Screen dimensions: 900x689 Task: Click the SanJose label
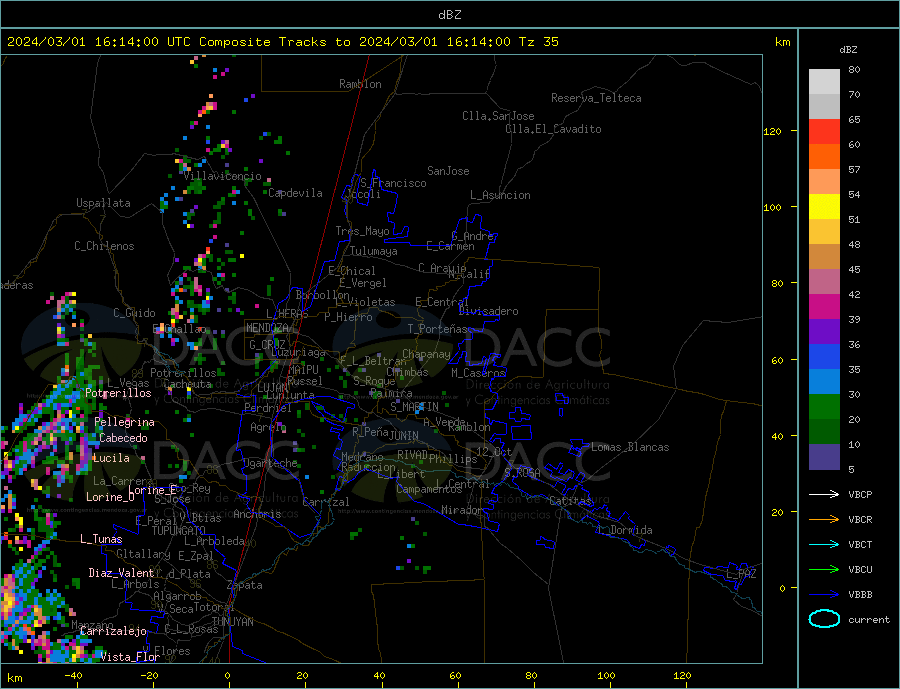(448, 171)
